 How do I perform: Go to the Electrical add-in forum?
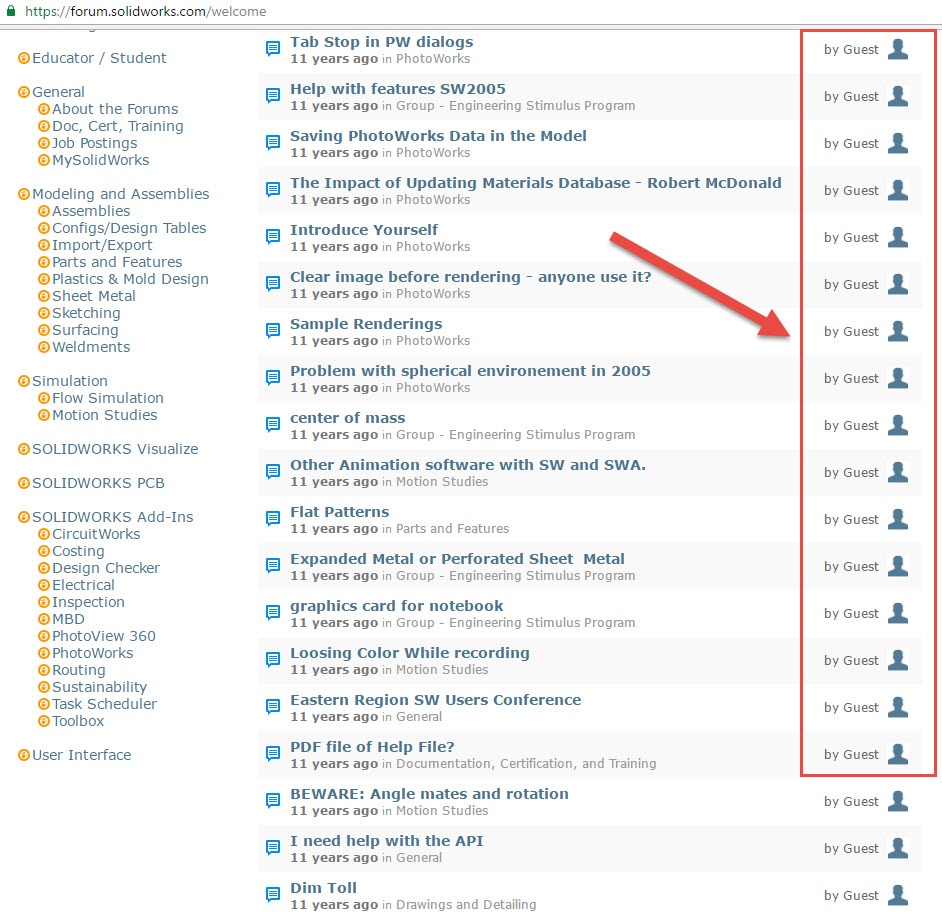83,585
